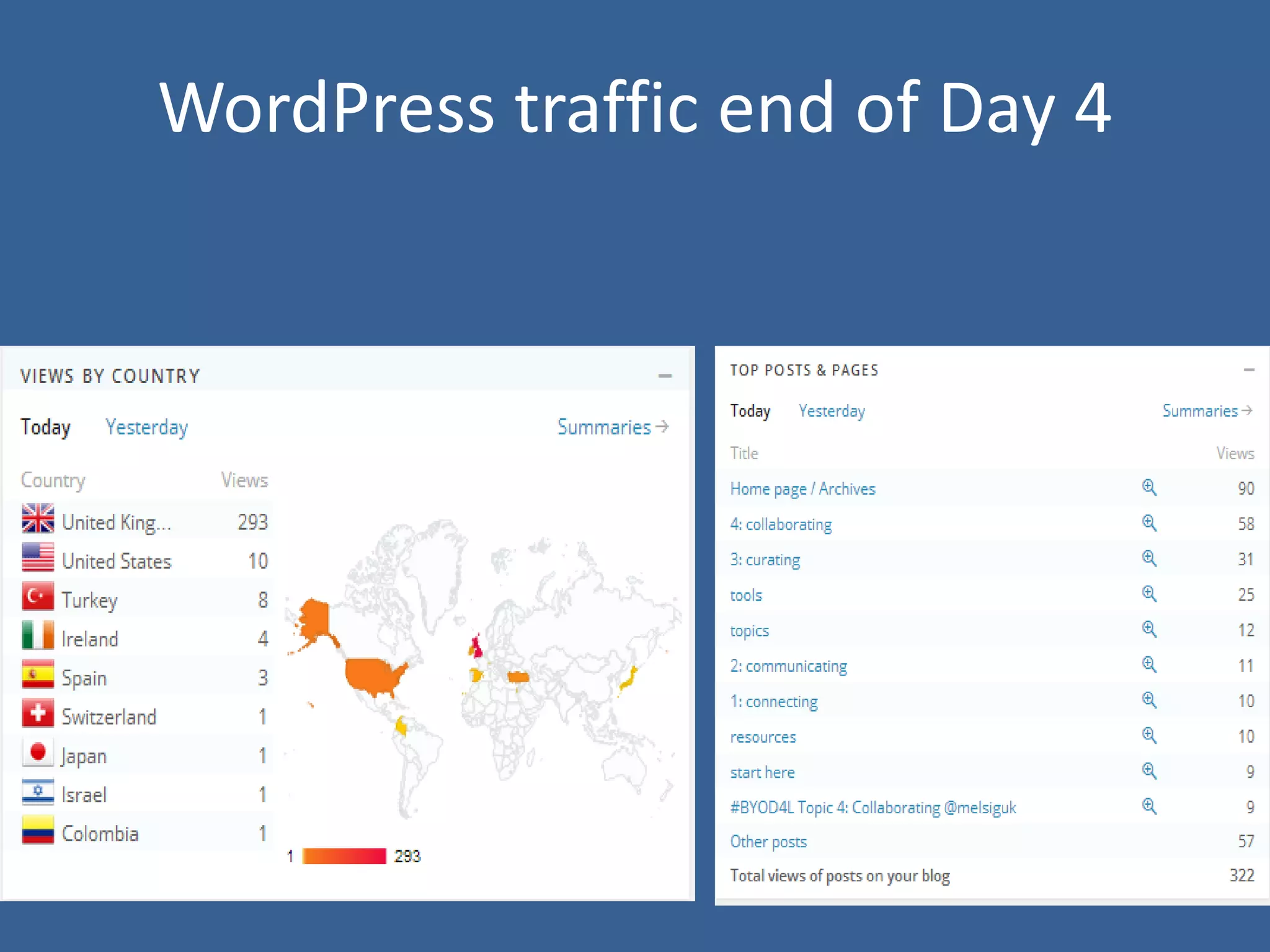The width and height of the screenshot is (1270, 952).
Task: Click the Turkey country name
Action: point(89,600)
